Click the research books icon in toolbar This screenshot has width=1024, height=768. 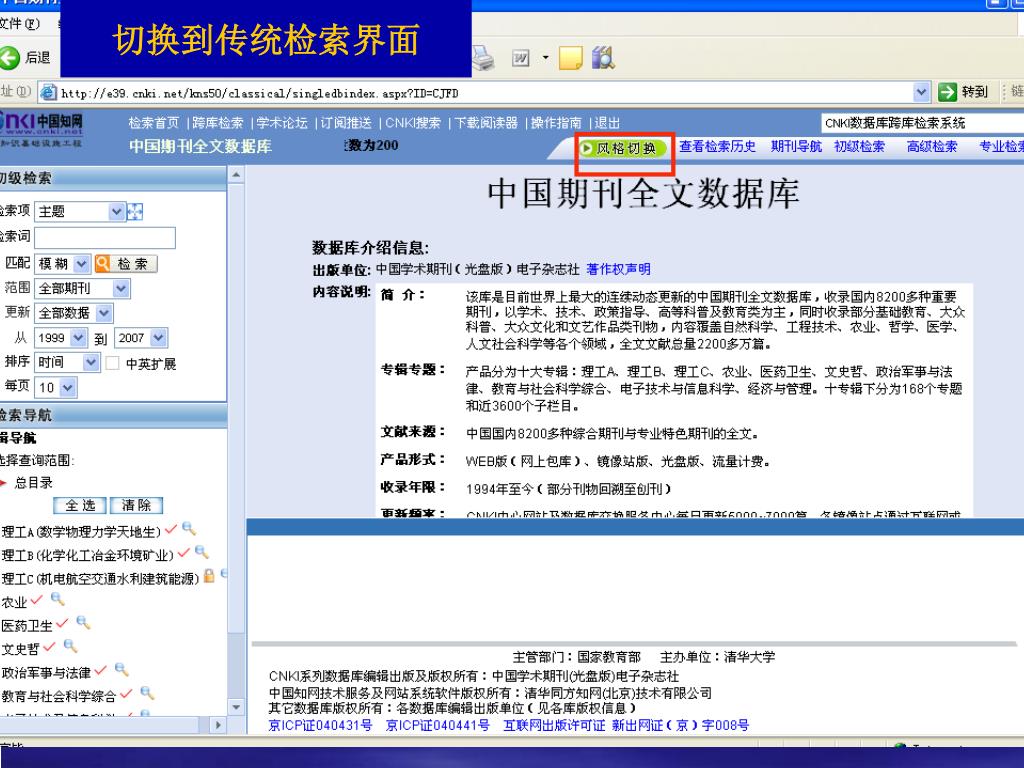(603, 58)
